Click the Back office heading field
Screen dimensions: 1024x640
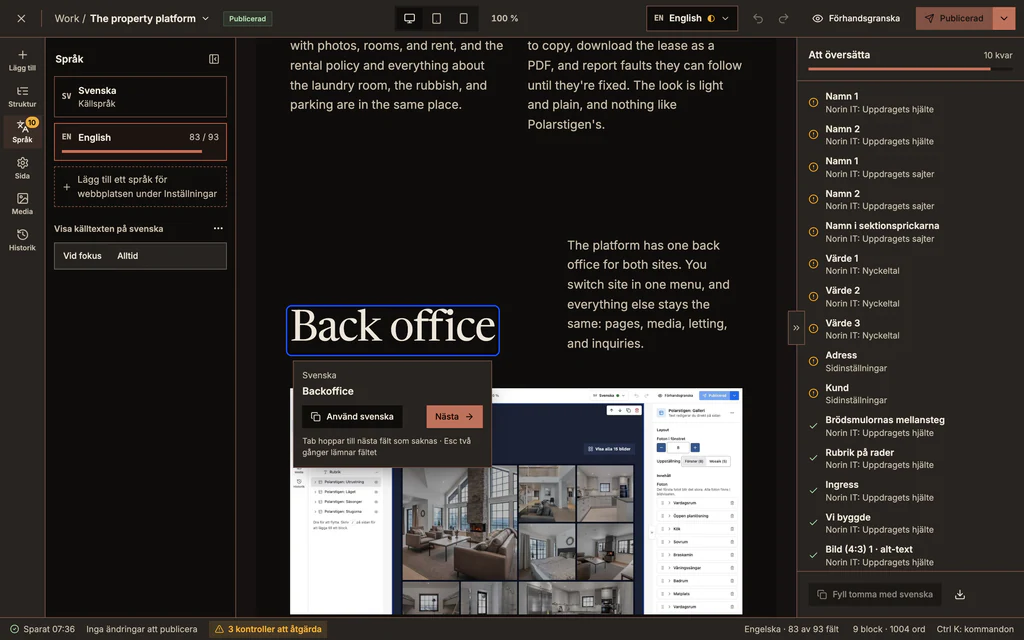pos(392,330)
